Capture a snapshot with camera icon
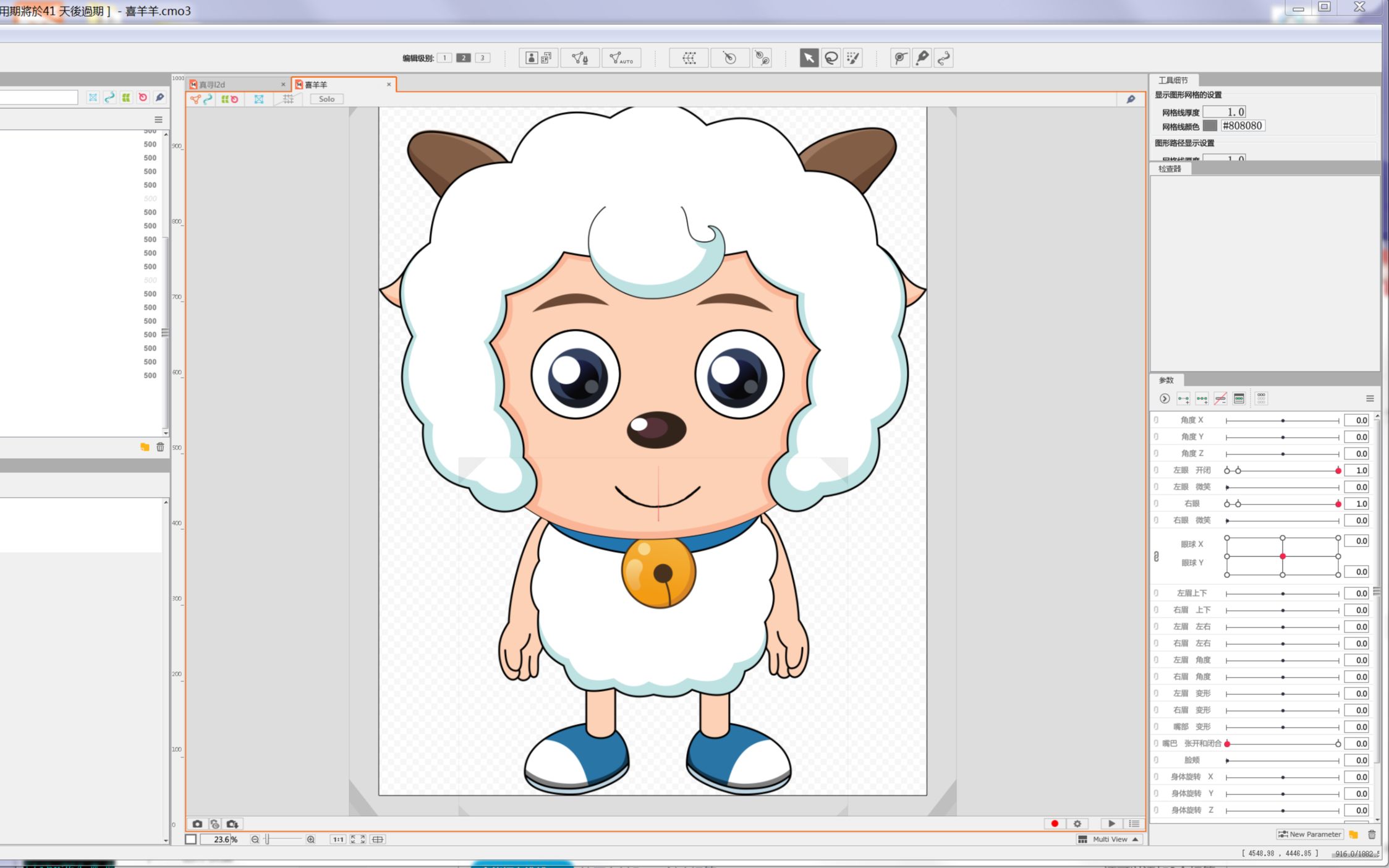This screenshot has width=1389, height=868. click(197, 823)
